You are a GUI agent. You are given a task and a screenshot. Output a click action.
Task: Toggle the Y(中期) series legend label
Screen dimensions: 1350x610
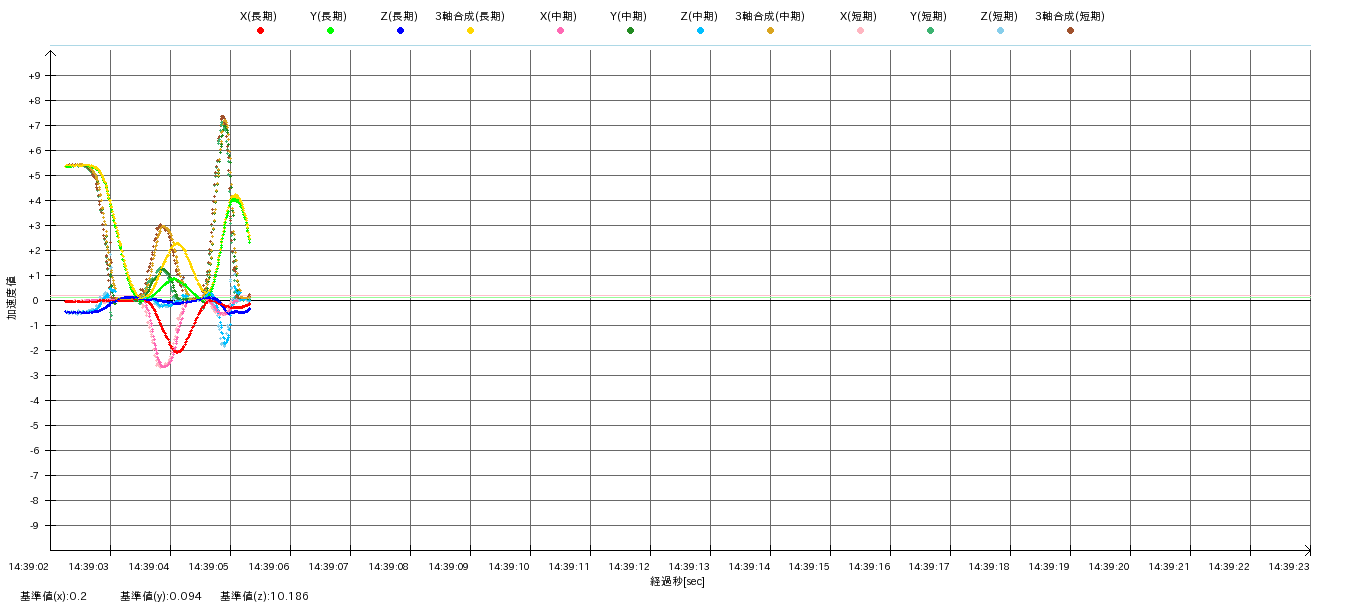pos(629,16)
